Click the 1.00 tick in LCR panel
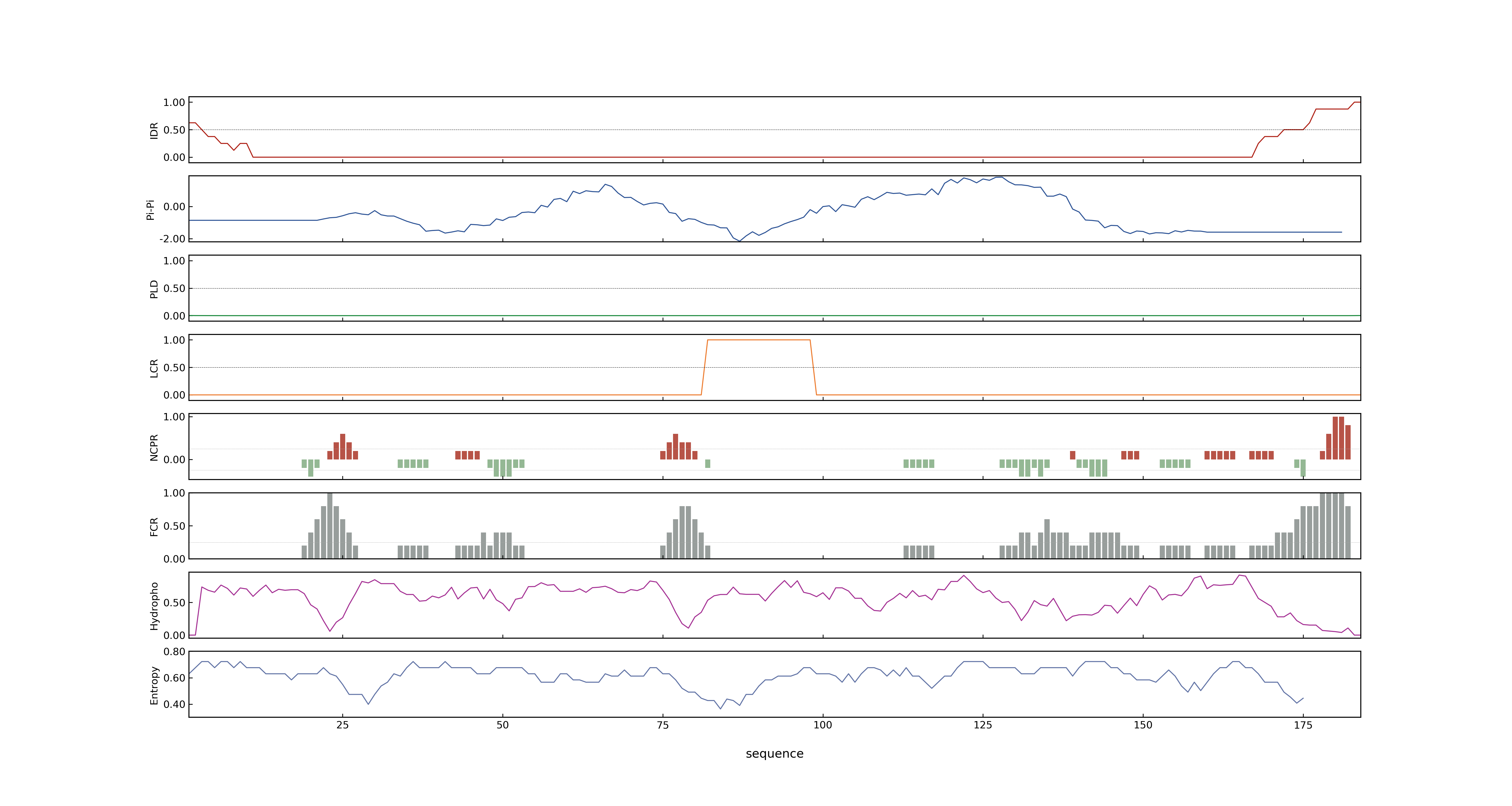Viewport: 1512px width, 806px height. [x=174, y=340]
